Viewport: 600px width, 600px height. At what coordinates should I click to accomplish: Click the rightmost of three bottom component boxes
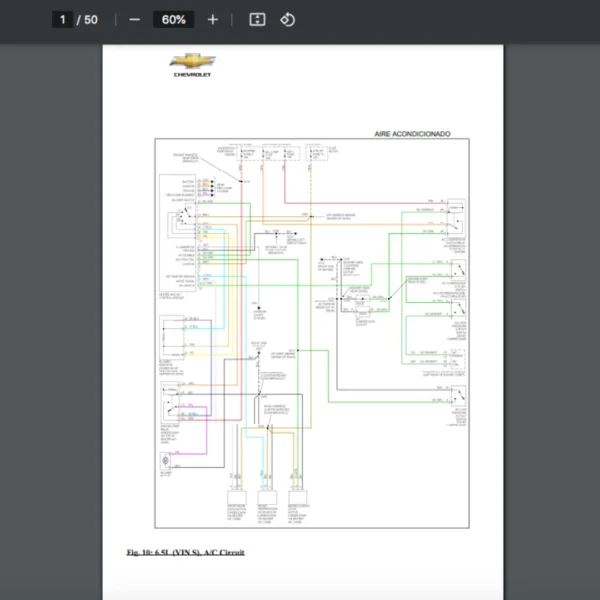click(x=298, y=497)
